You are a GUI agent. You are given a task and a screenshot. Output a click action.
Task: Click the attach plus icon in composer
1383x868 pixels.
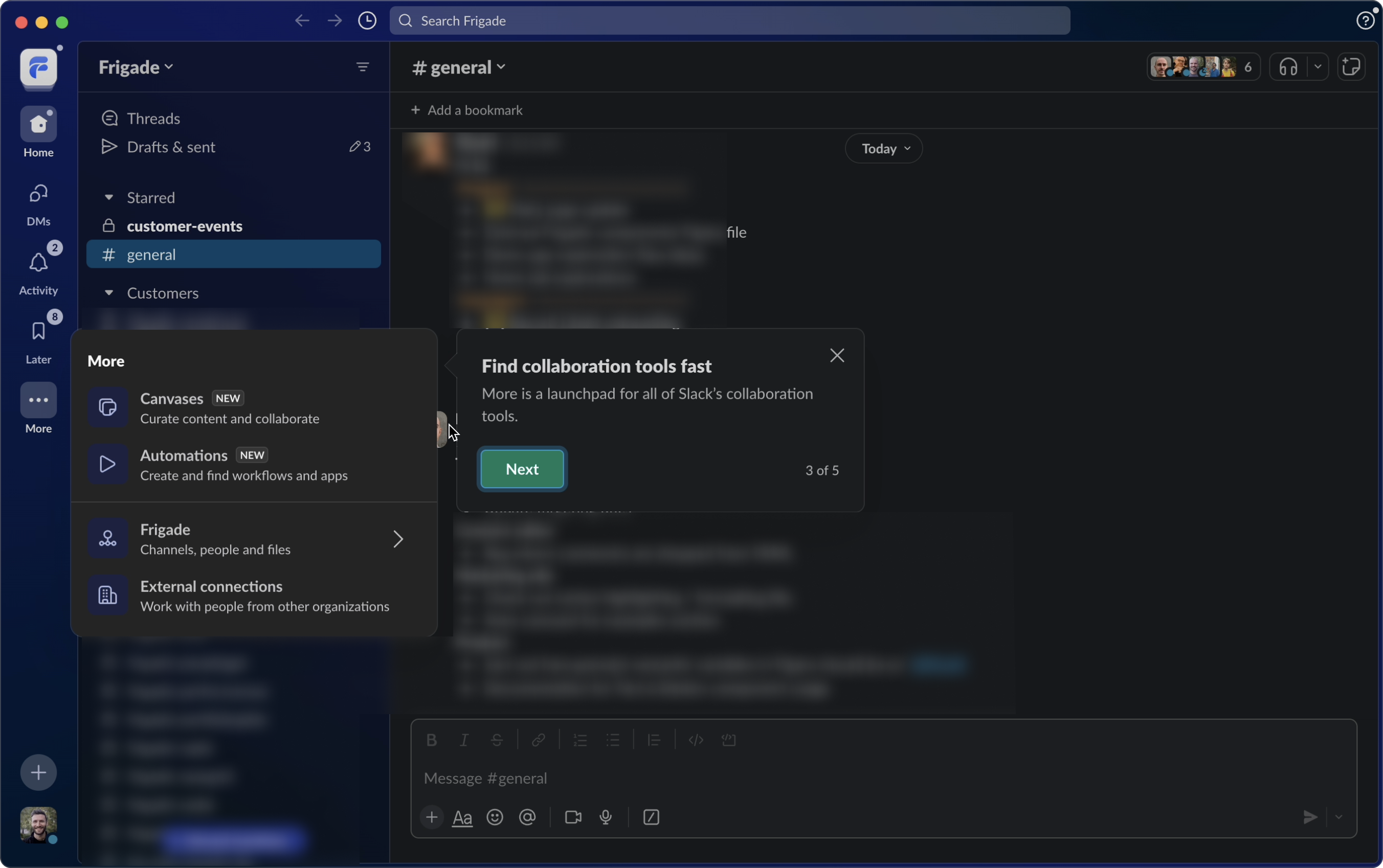coord(431,817)
